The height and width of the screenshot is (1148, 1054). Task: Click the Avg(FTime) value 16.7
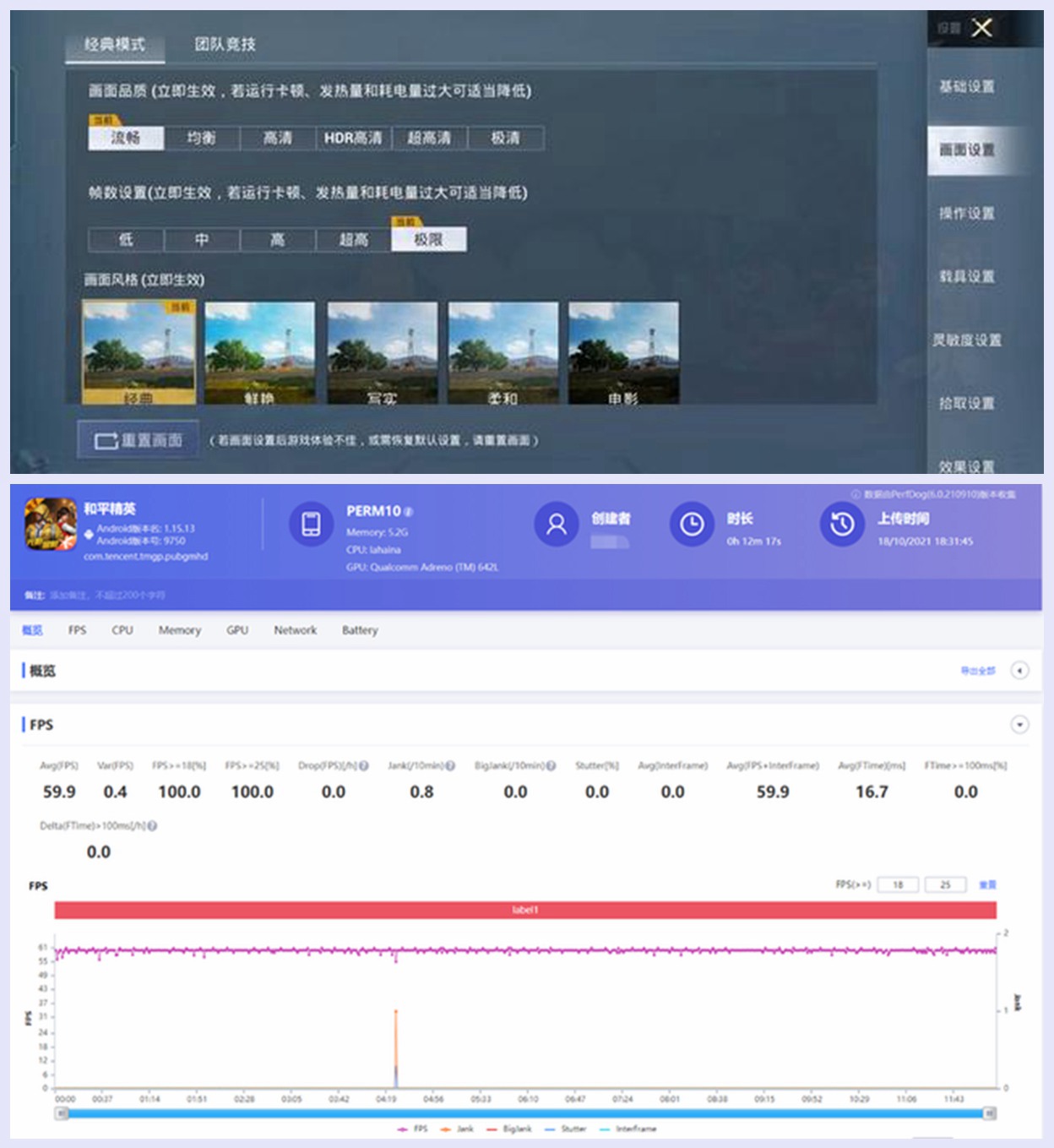click(x=872, y=792)
